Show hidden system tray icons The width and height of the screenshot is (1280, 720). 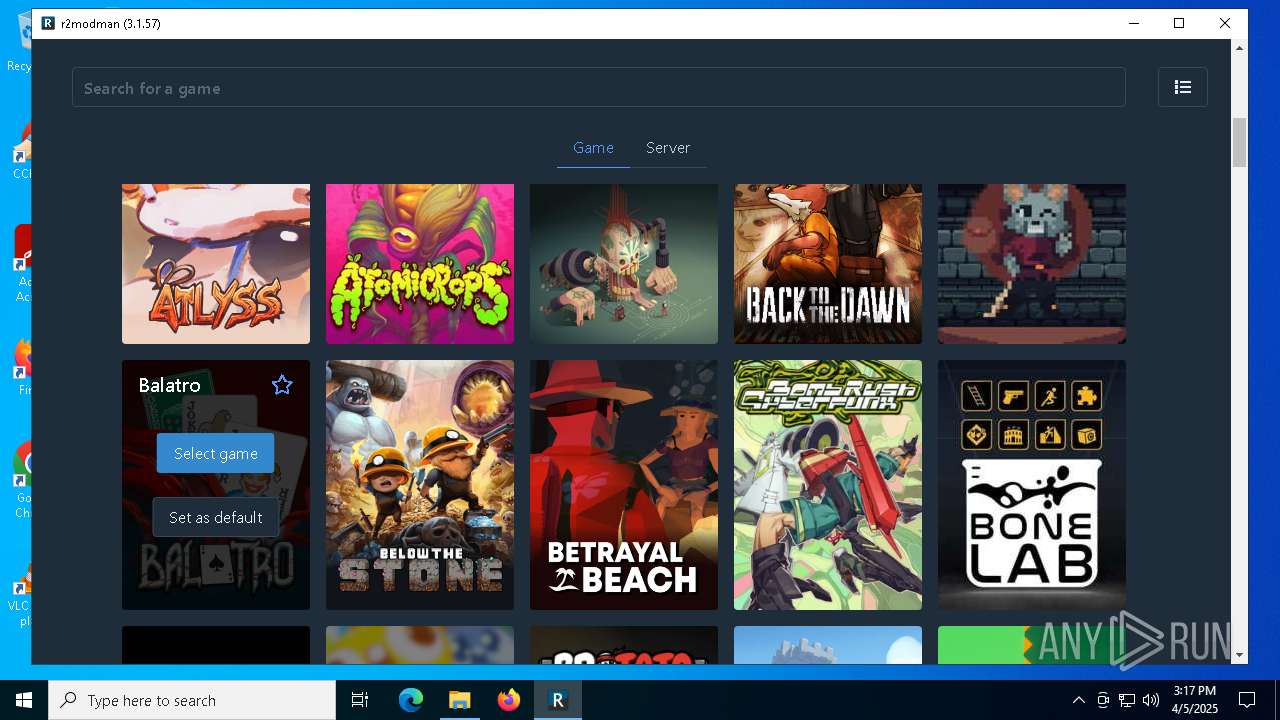(x=1078, y=700)
